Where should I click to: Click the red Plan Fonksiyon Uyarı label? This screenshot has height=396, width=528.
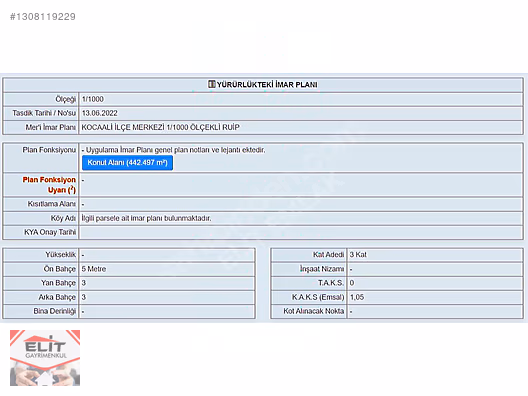49,185
